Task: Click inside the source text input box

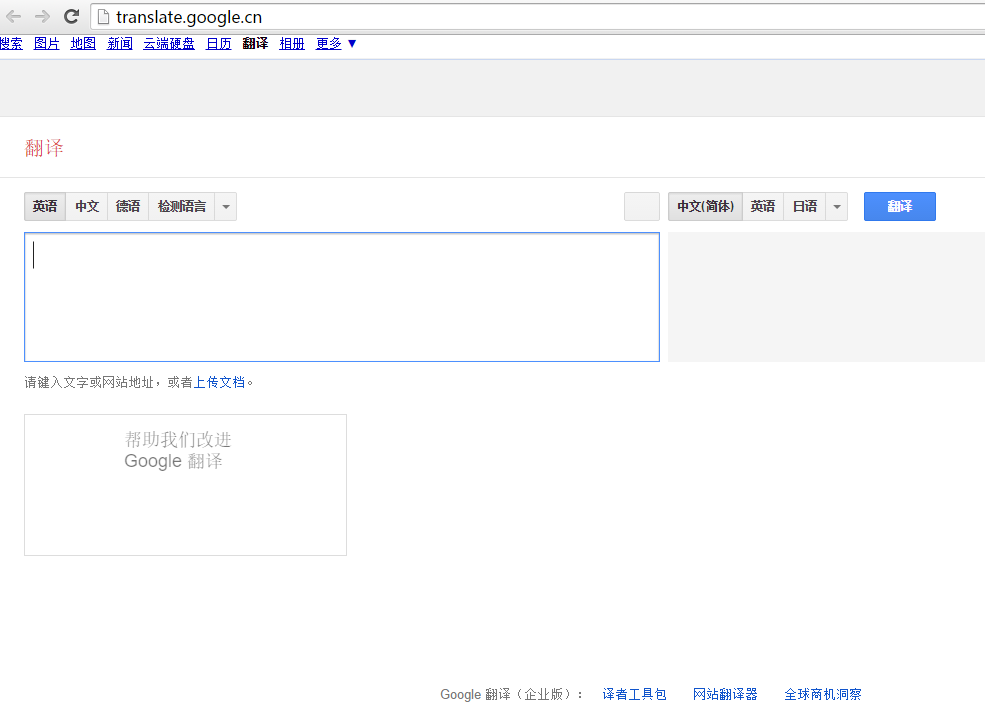Action: pos(341,297)
